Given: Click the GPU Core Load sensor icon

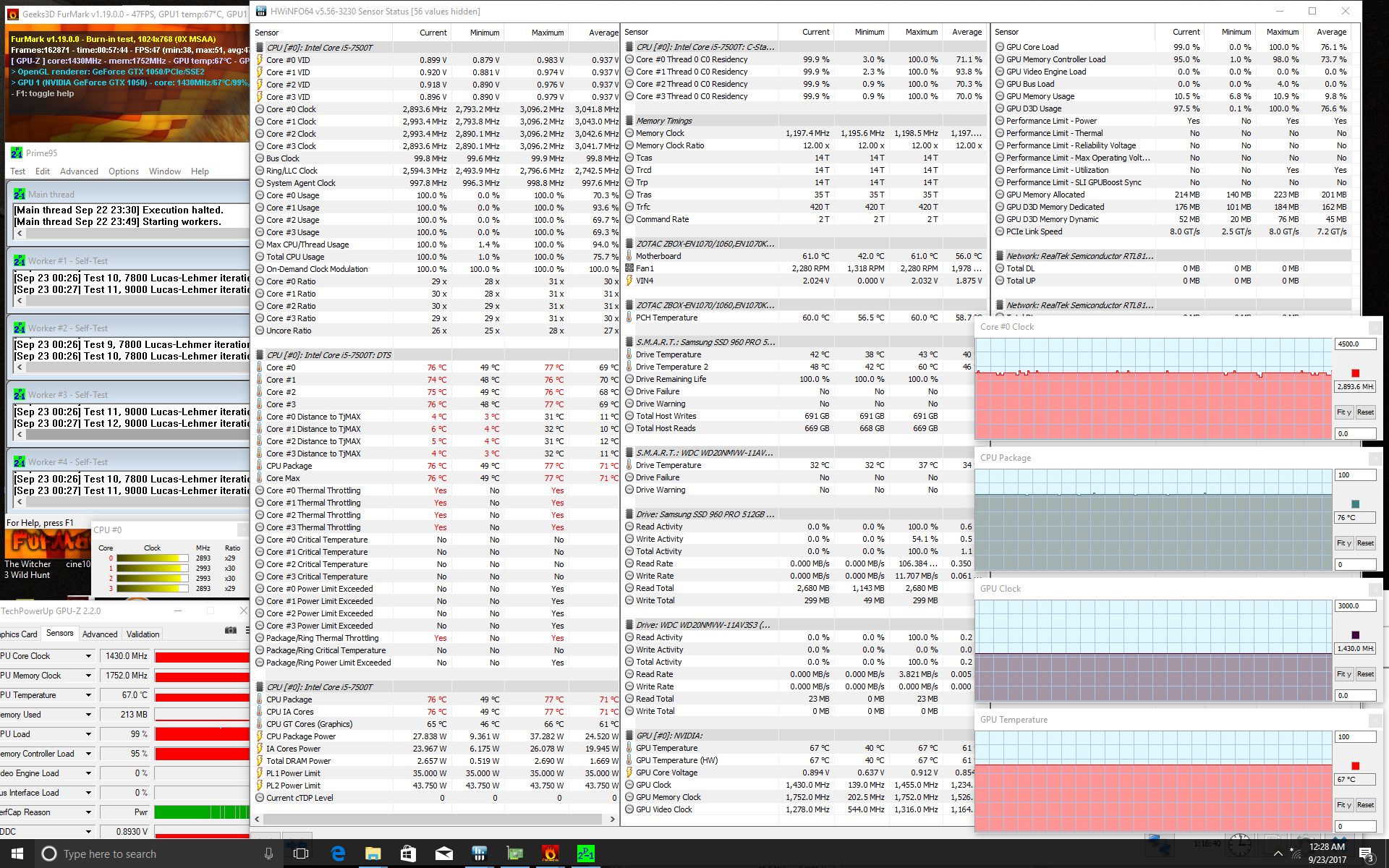Looking at the screenshot, I should click(1000, 47).
